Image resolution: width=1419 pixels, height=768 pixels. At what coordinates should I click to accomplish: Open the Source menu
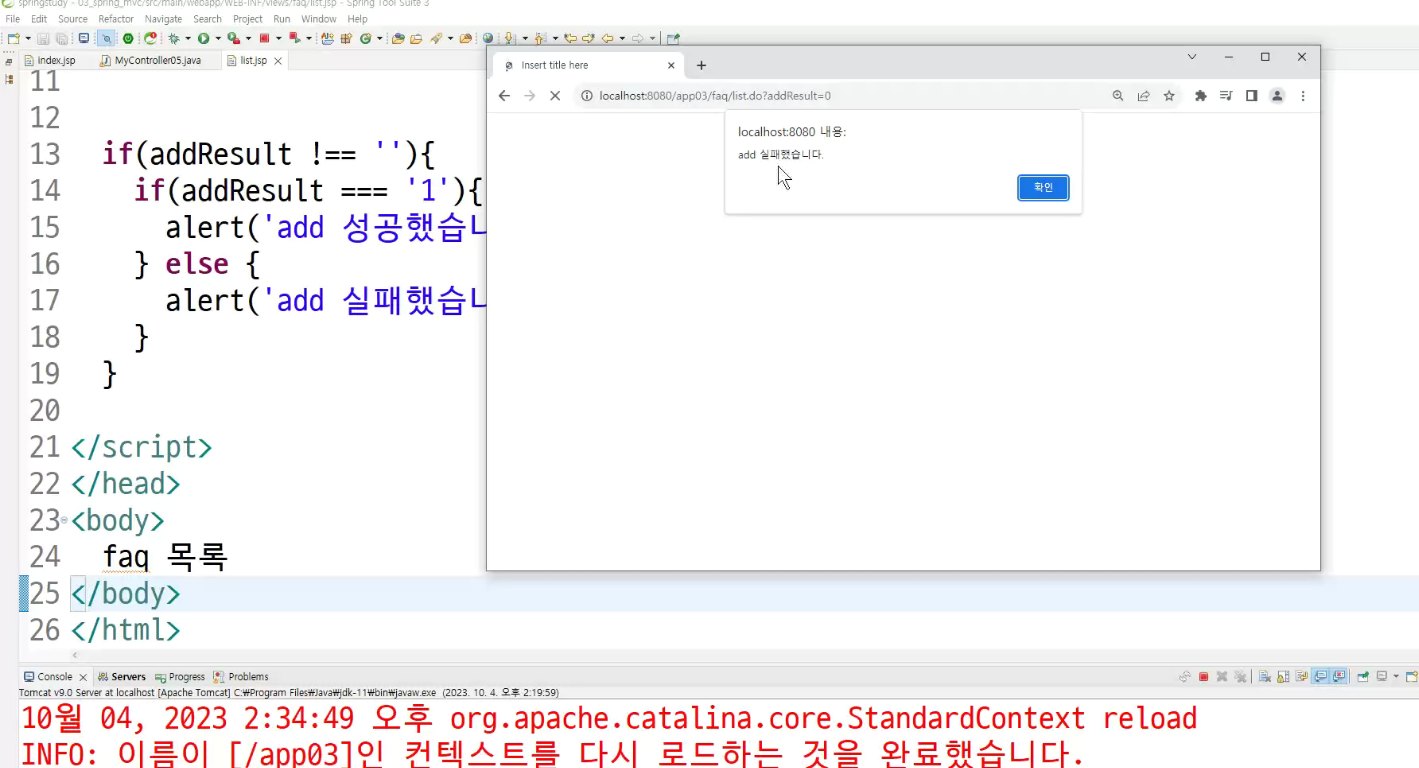point(73,19)
